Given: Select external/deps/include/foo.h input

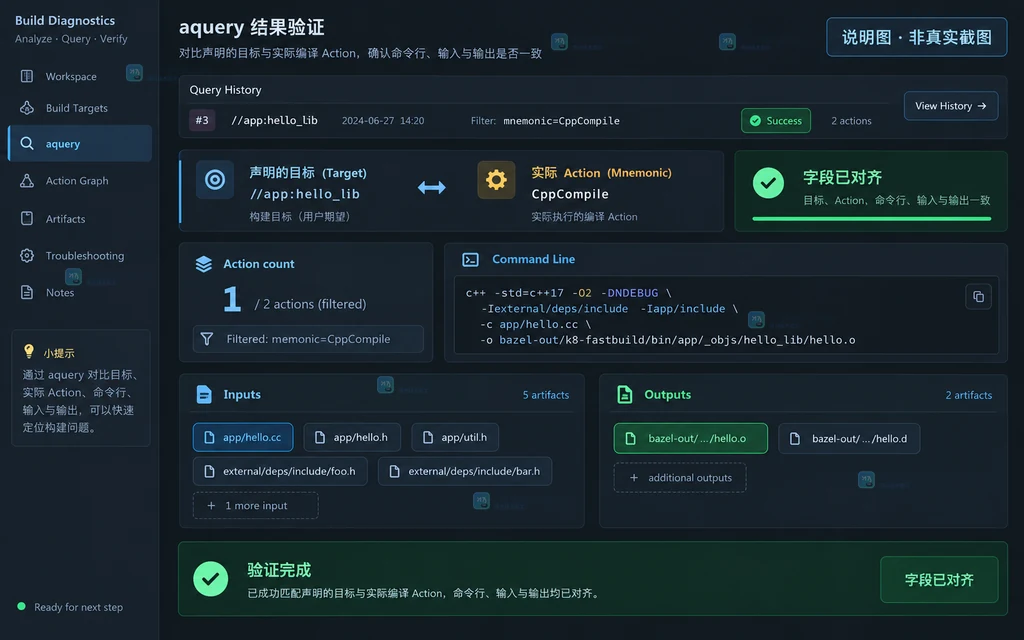Looking at the screenshot, I should tap(280, 471).
